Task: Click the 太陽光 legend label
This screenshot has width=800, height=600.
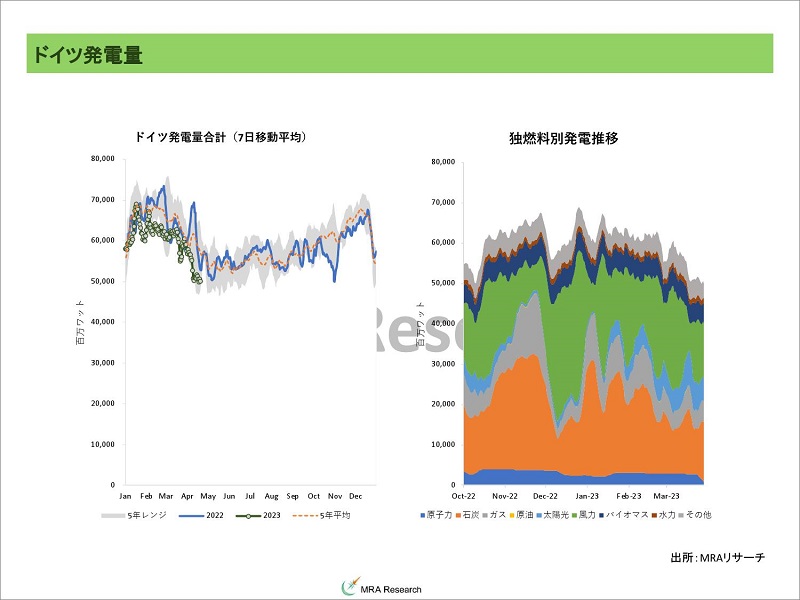Action: (x=556, y=515)
